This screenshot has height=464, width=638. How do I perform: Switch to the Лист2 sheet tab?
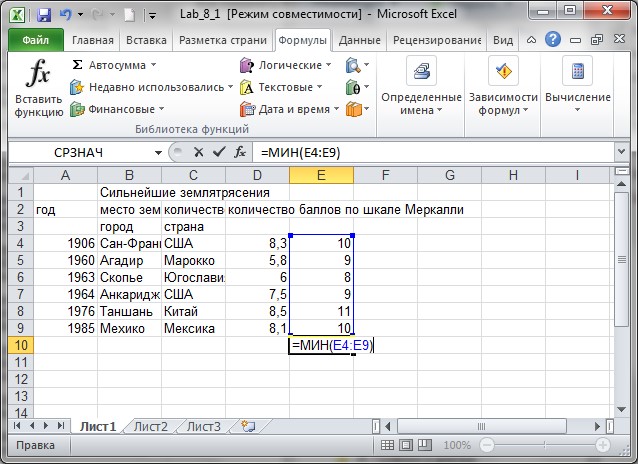tap(151, 426)
